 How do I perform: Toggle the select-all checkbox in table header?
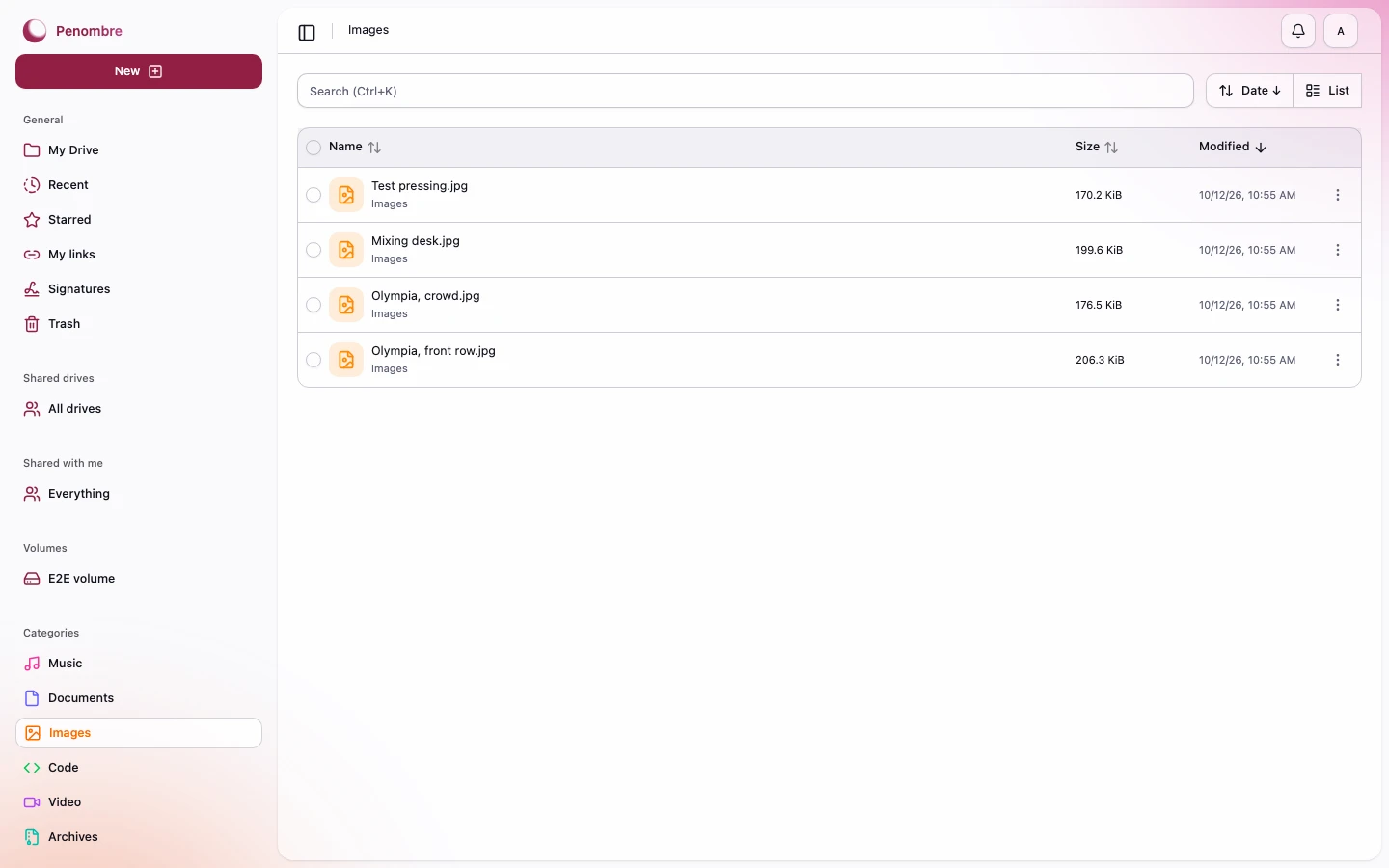point(313,148)
